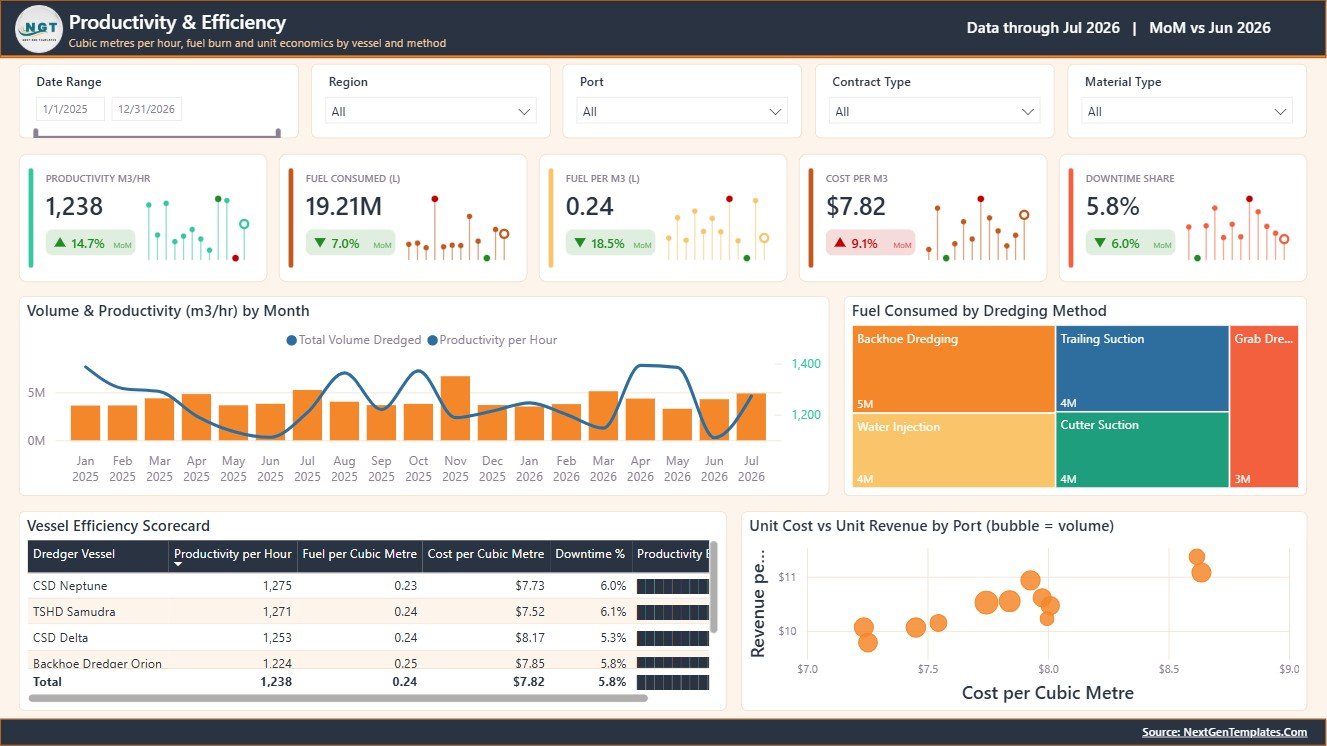Click the Mar 2026 volume bar
Image resolution: width=1327 pixels, height=746 pixels.
coord(603,416)
